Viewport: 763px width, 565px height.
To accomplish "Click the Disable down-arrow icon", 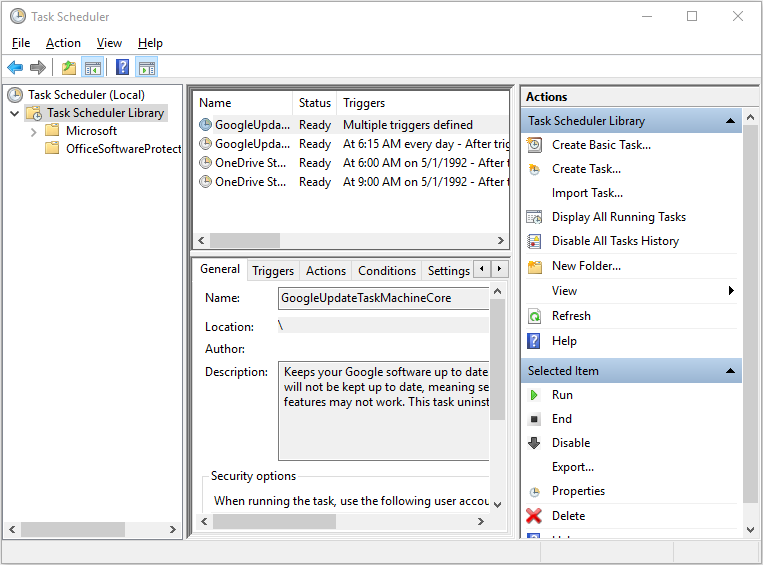I will click(534, 443).
